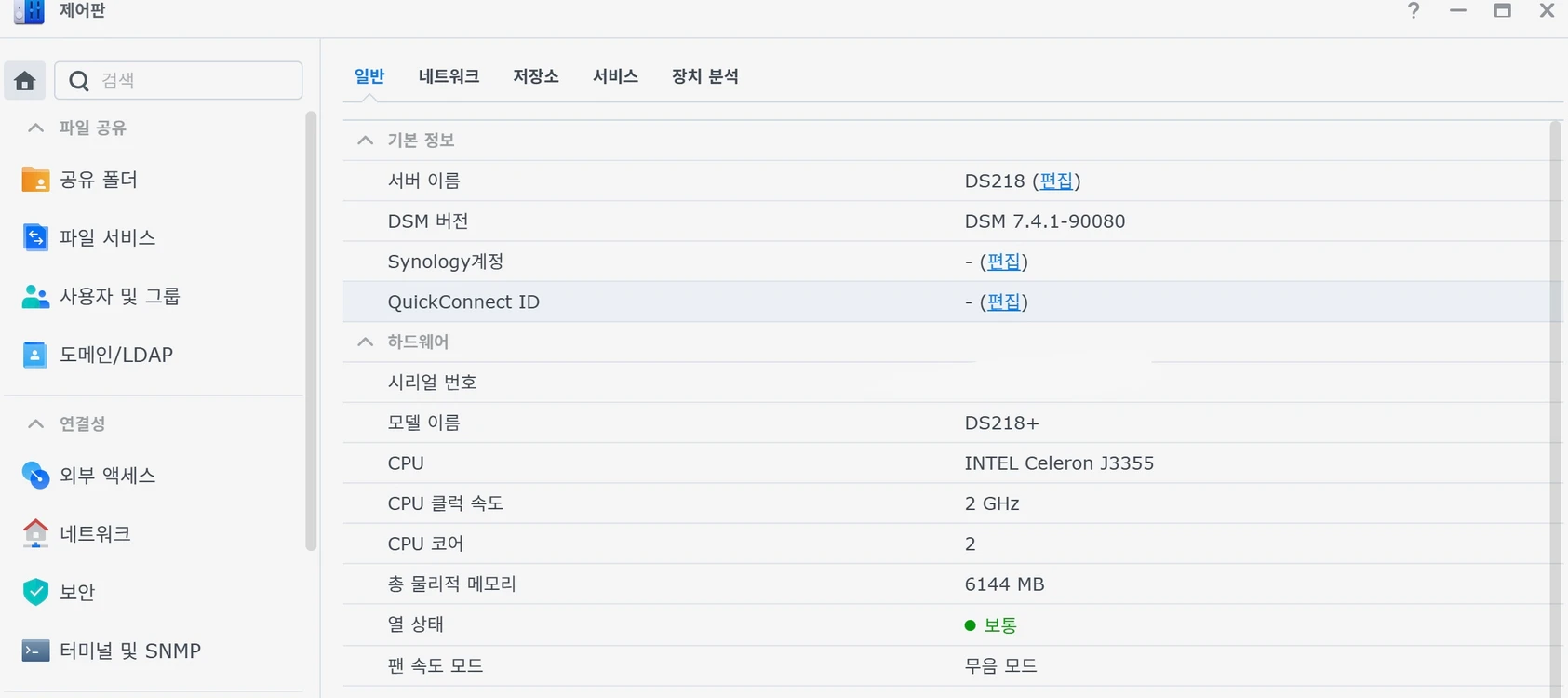This screenshot has height=698, width=1568.
Task: Maximize the 제어판 window
Action: tap(1503, 10)
